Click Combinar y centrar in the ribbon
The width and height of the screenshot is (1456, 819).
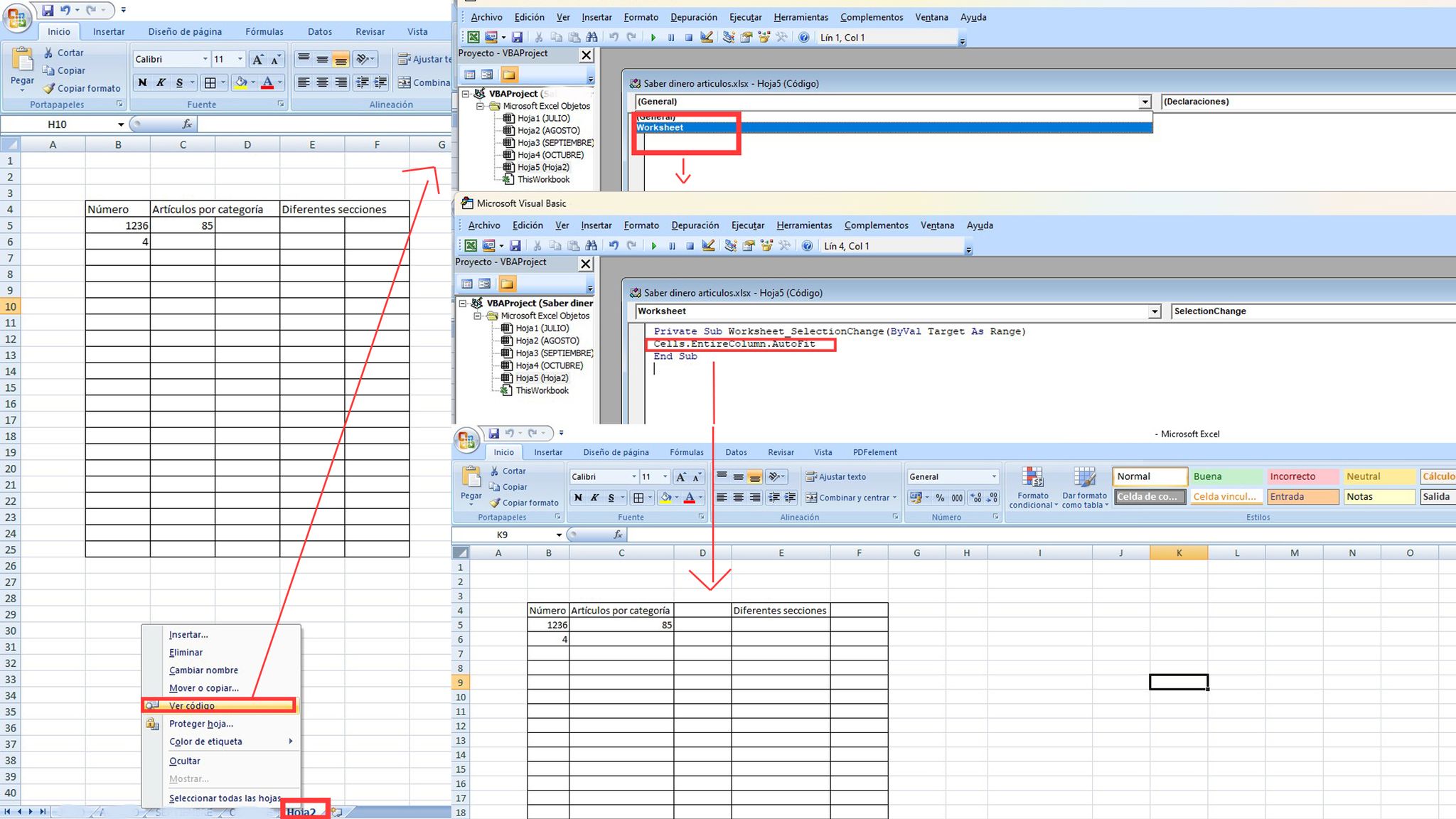851,498
